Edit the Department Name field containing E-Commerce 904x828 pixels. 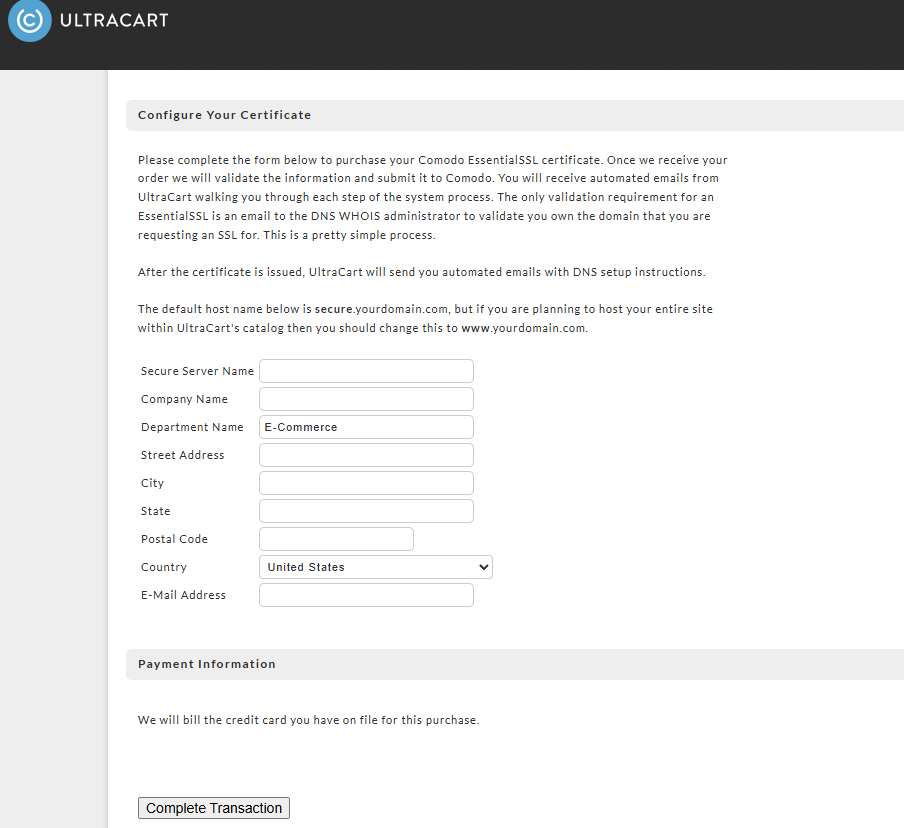click(366, 427)
